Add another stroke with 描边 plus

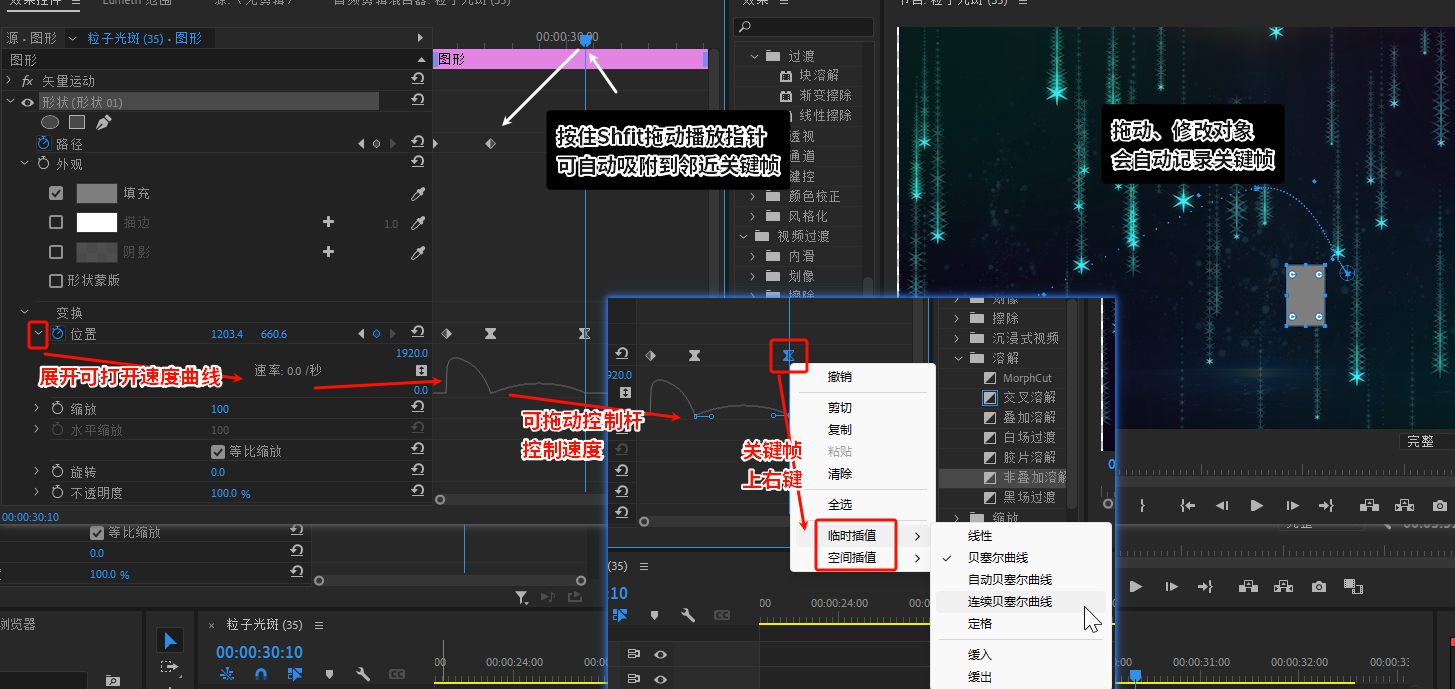[x=328, y=222]
